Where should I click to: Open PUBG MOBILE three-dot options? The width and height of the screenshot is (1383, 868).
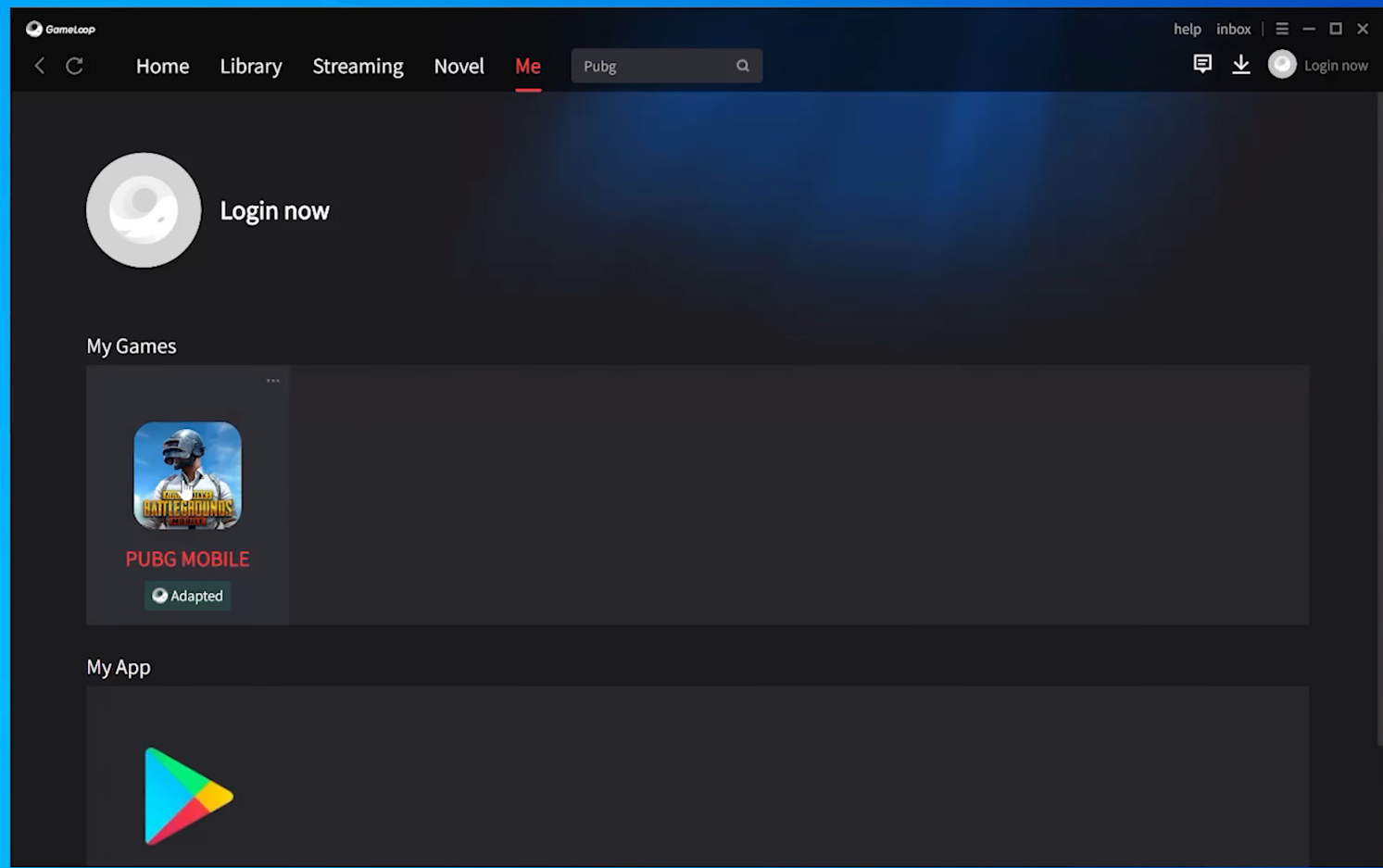[x=273, y=381]
